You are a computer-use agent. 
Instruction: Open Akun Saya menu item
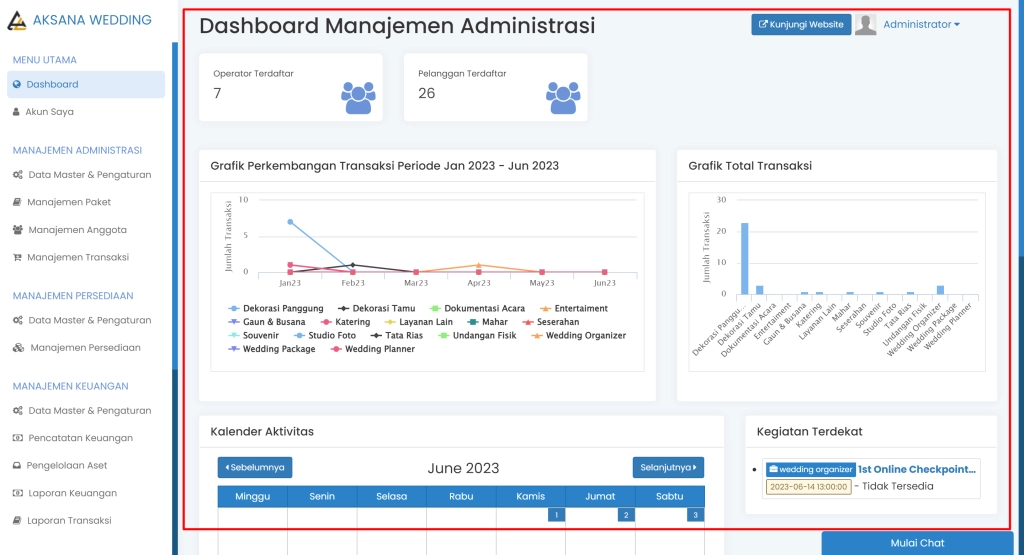49,112
